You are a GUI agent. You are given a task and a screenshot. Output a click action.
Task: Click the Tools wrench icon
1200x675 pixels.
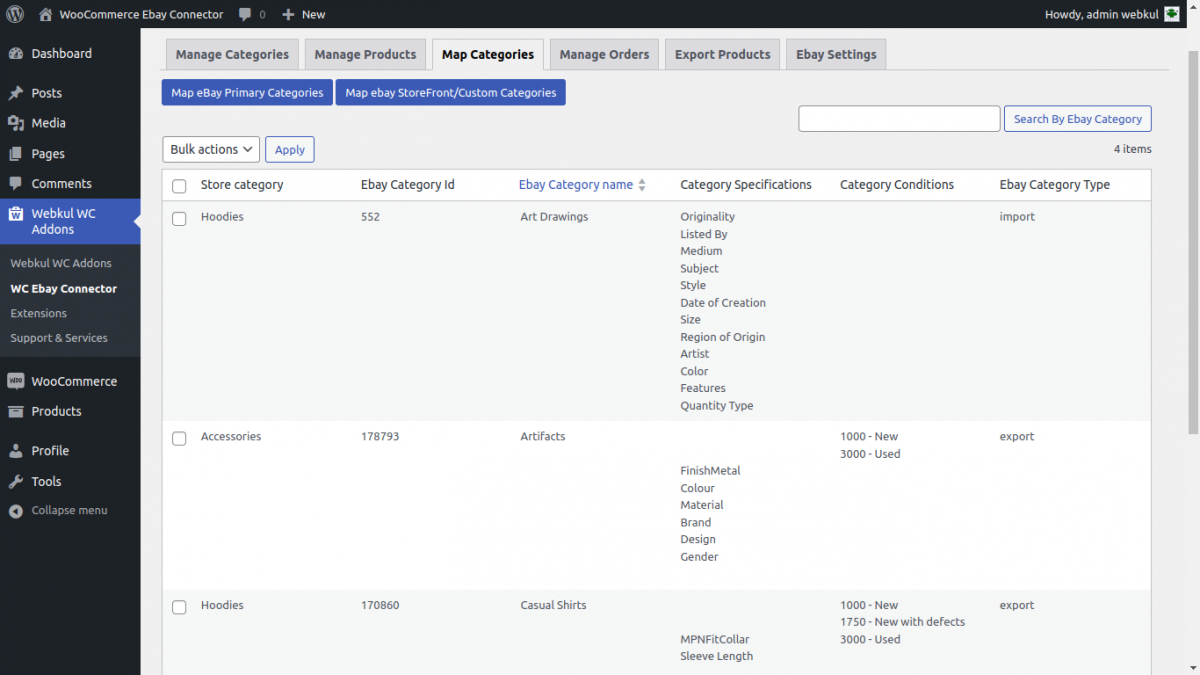(x=15, y=481)
